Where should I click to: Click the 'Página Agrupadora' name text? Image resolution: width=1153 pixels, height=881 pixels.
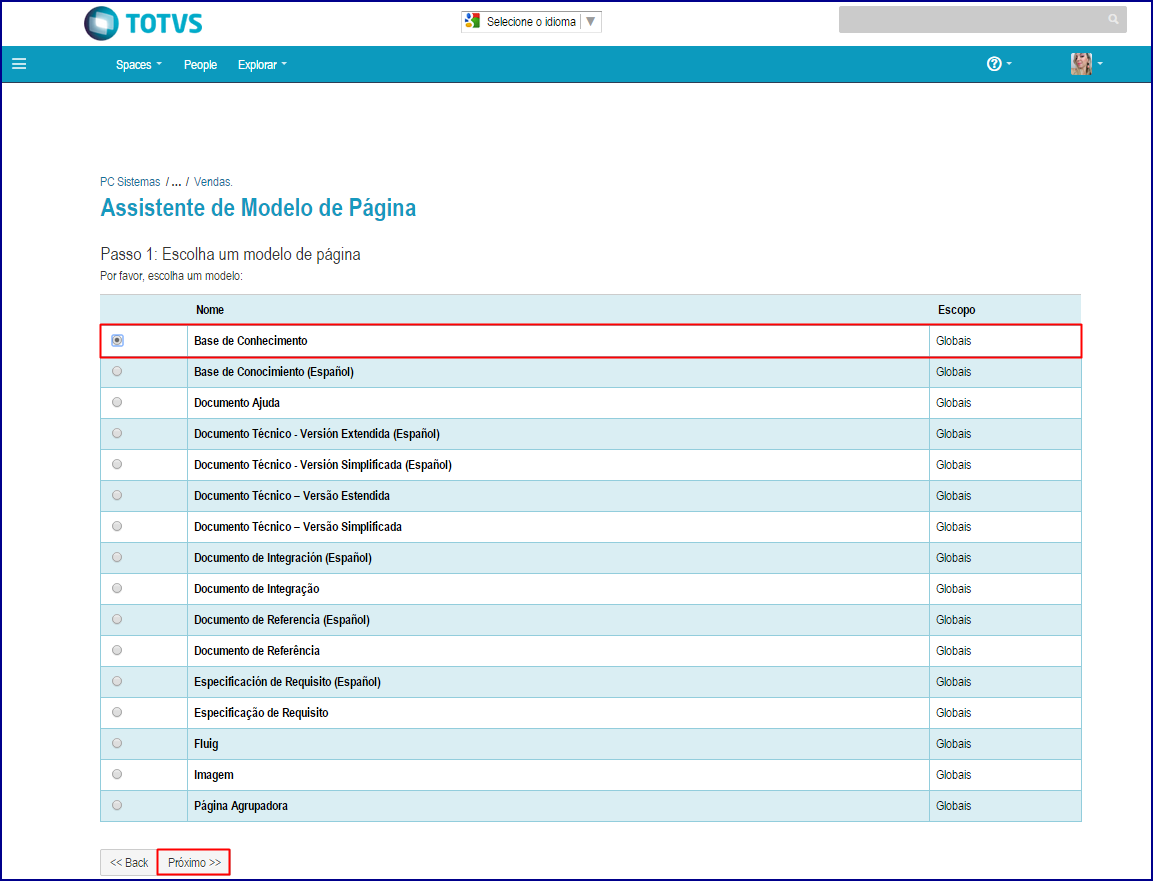click(x=240, y=805)
